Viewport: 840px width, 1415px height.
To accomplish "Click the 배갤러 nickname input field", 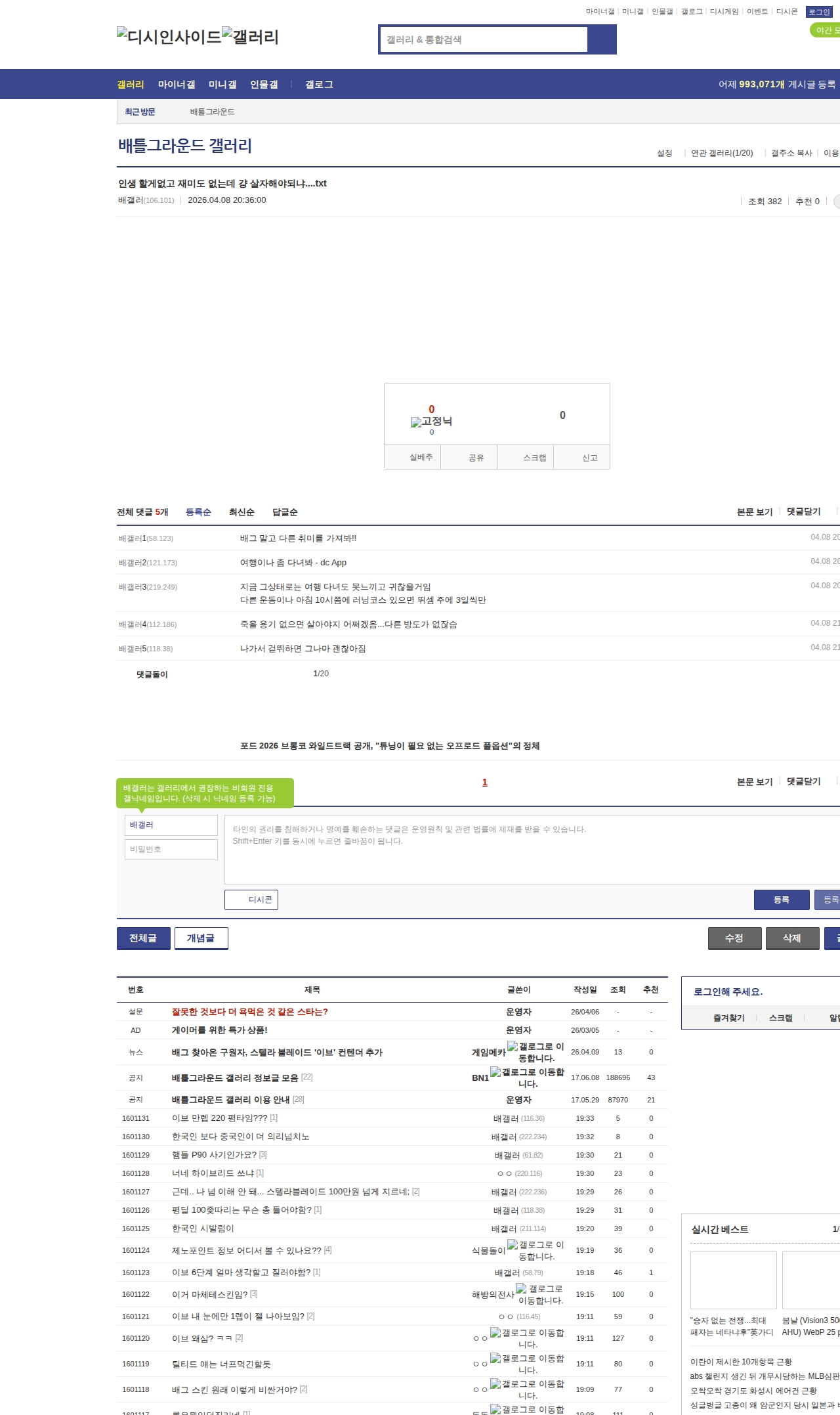I will coord(171,825).
